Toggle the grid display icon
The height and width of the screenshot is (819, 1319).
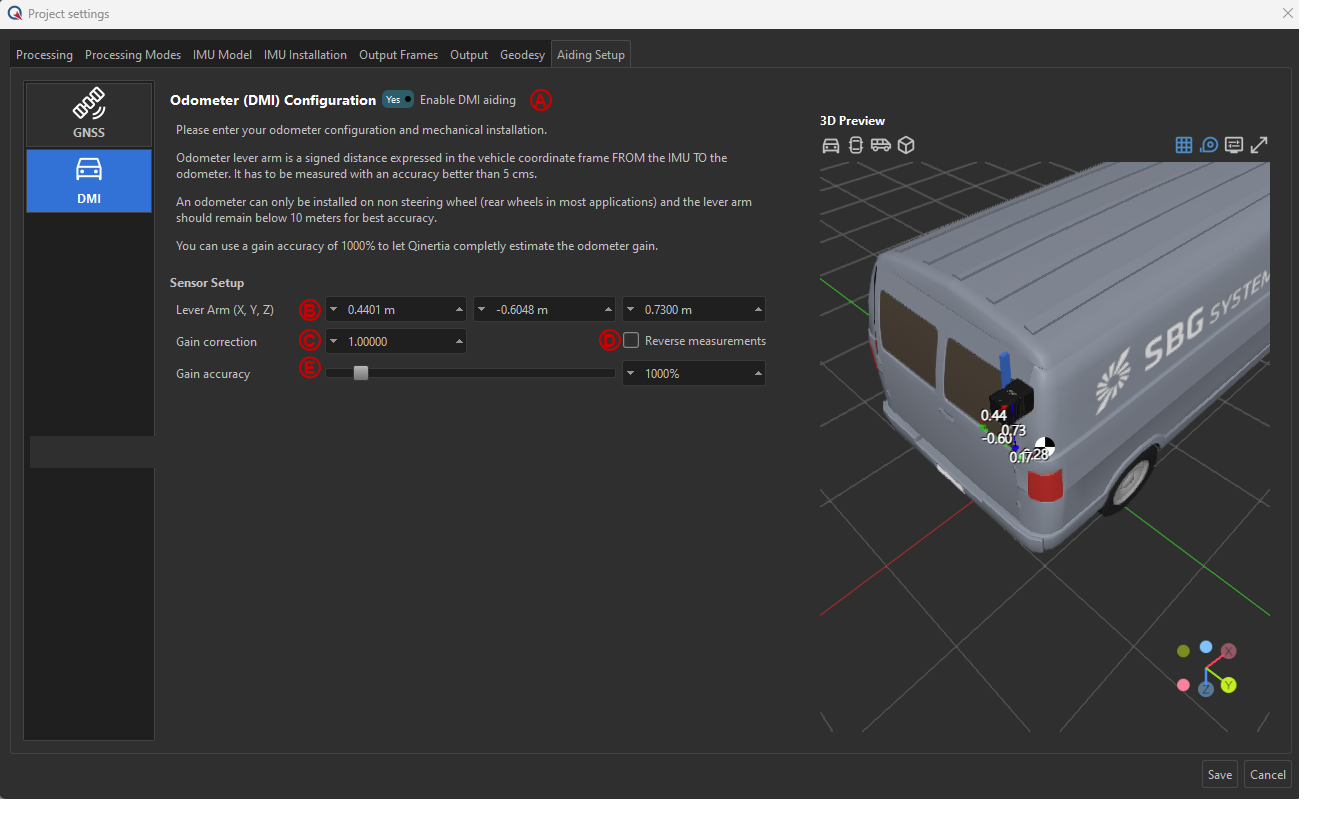[1184, 145]
